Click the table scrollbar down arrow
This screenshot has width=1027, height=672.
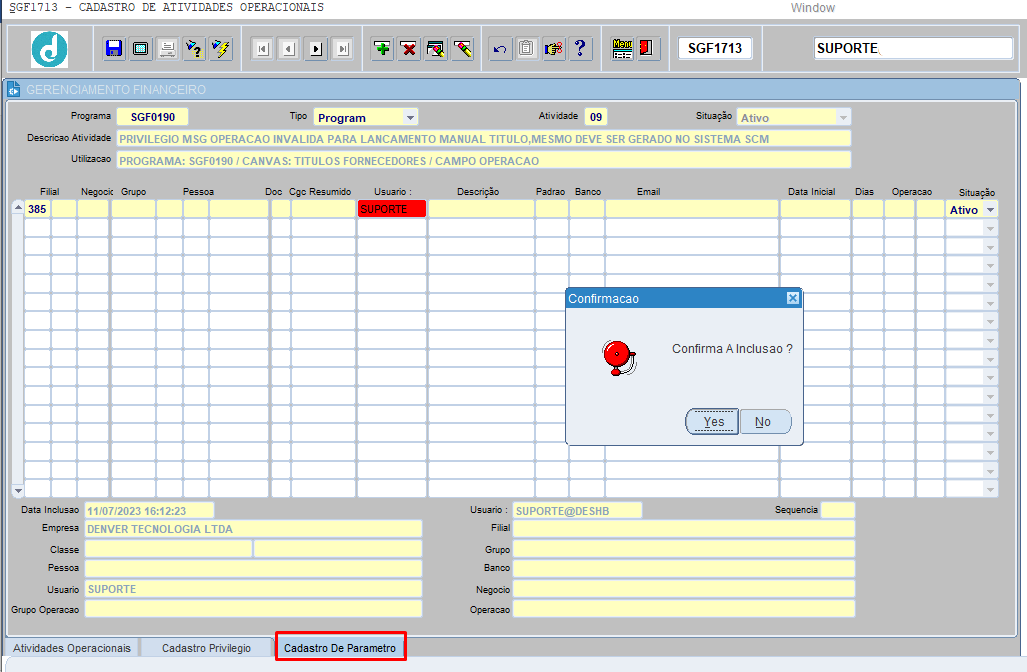18,491
